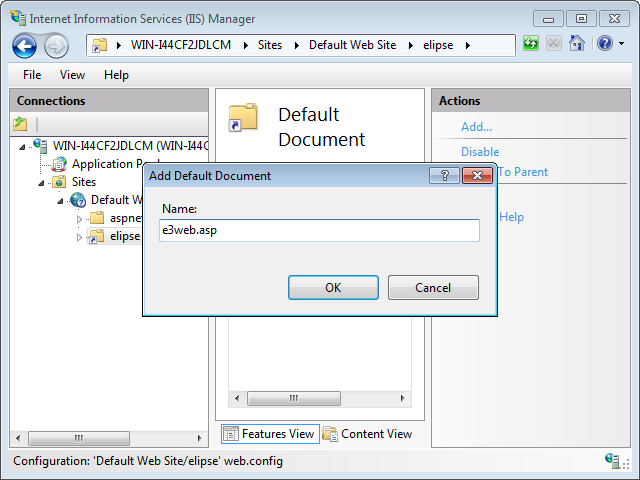Screen dimensions: 640x480
Task: Click right arrow of Connections scrollbar
Action: 200,438
